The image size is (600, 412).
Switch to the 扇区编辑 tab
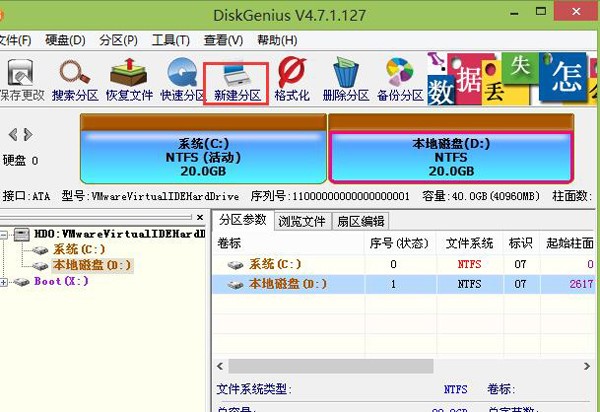click(360, 221)
